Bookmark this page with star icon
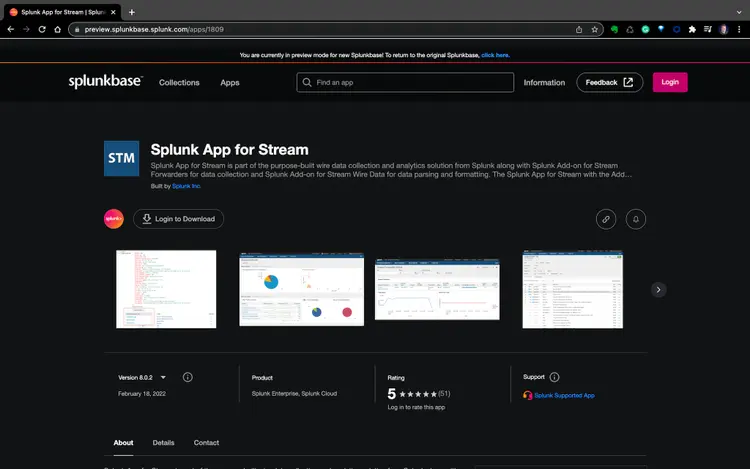 tap(595, 29)
